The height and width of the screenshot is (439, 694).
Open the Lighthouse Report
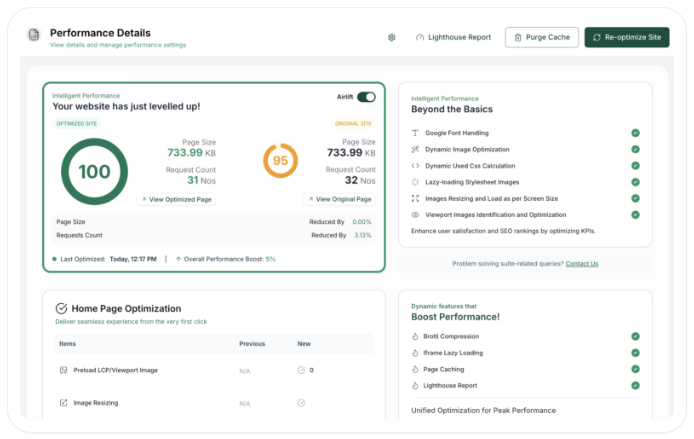tap(453, 38)
